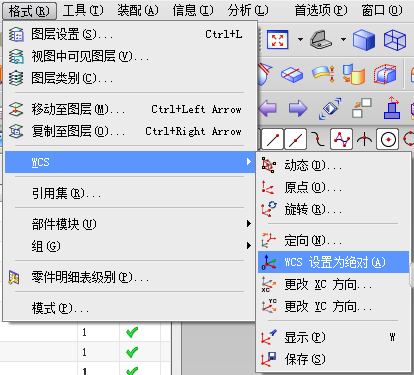Select WCS 原点(O) origin option

pos(333,187)
